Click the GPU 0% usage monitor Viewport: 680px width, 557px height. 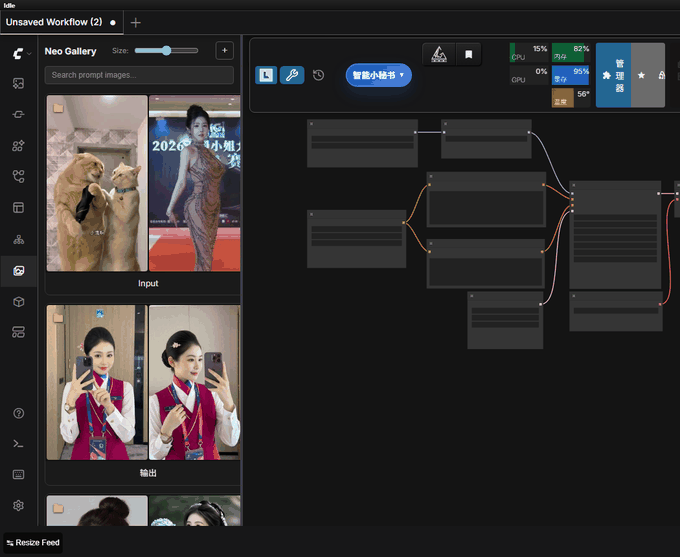click(x=529, y=75)
